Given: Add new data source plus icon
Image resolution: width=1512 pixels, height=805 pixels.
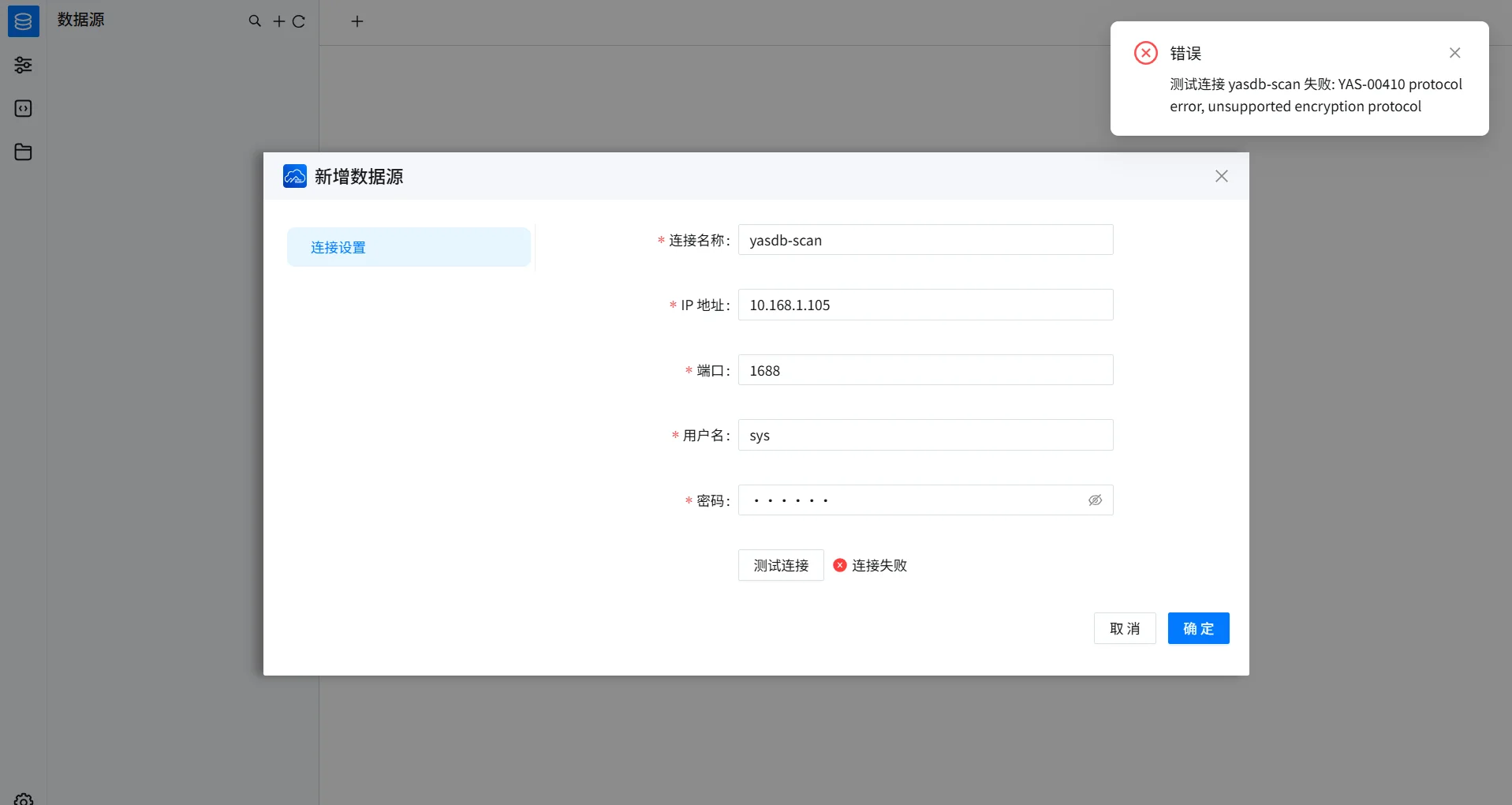Looking at the screenshot, I should coord(279,21).
